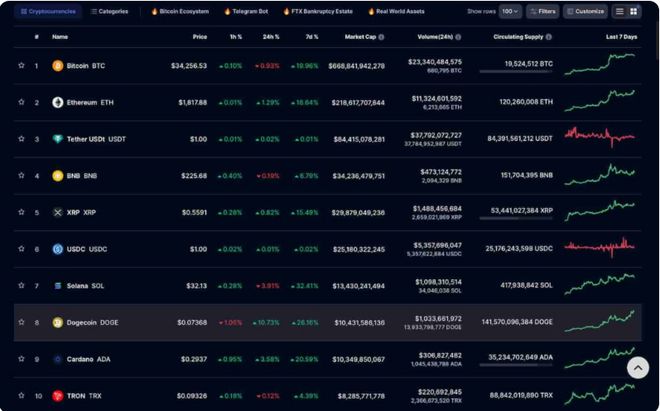660x411 pixels.
Task: Open Bitcoin last 7 days chart
Action: pos(600,64)
